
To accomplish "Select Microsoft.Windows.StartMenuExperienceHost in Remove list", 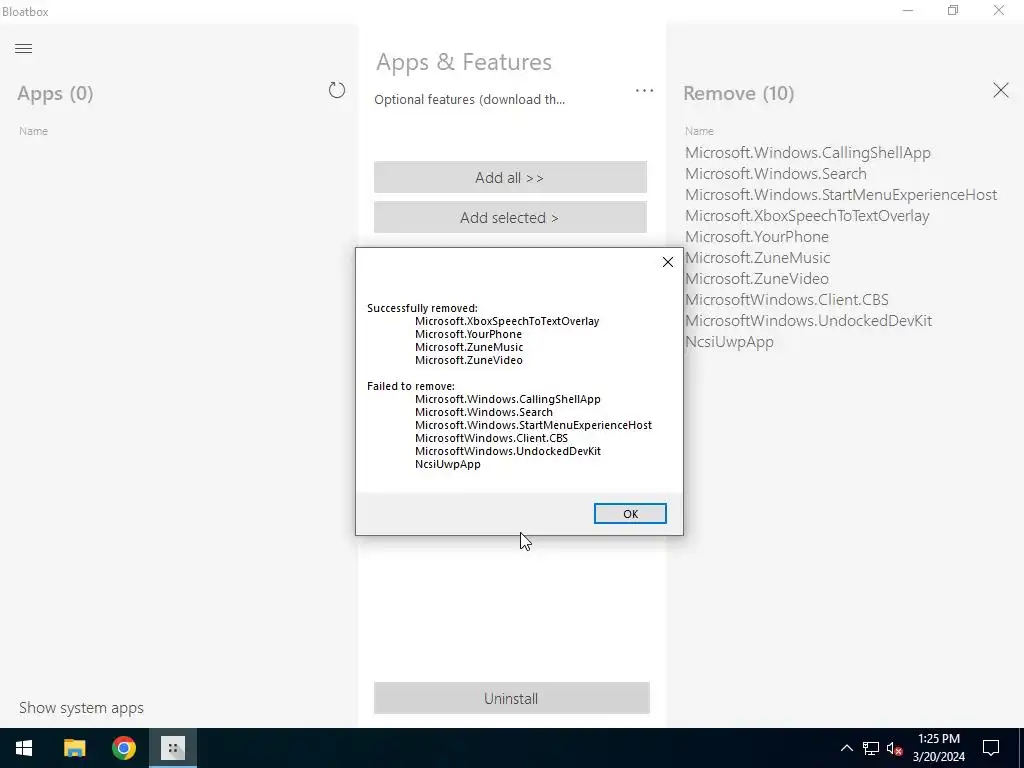I will 841,195.
